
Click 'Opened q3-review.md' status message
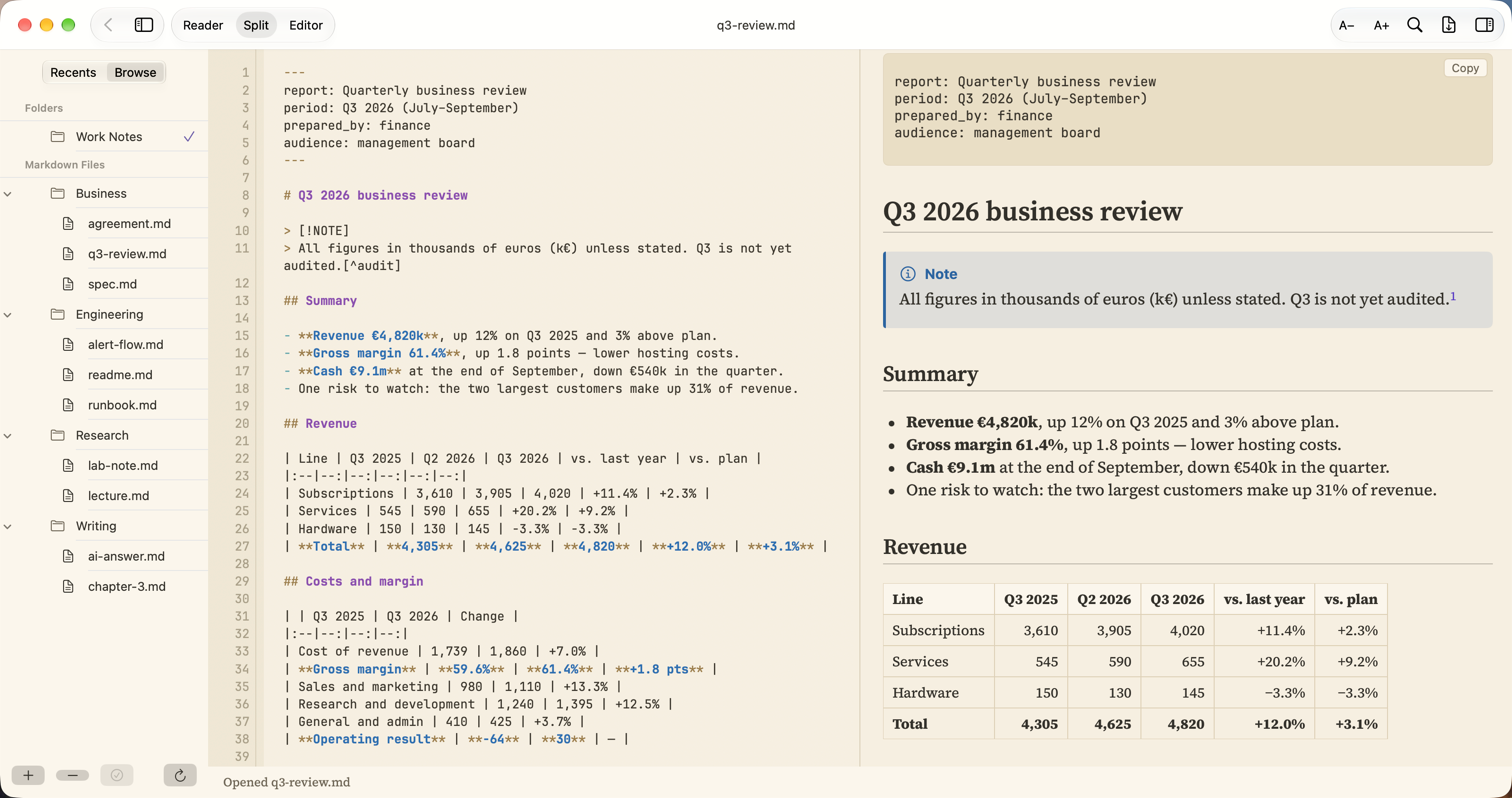287,782
